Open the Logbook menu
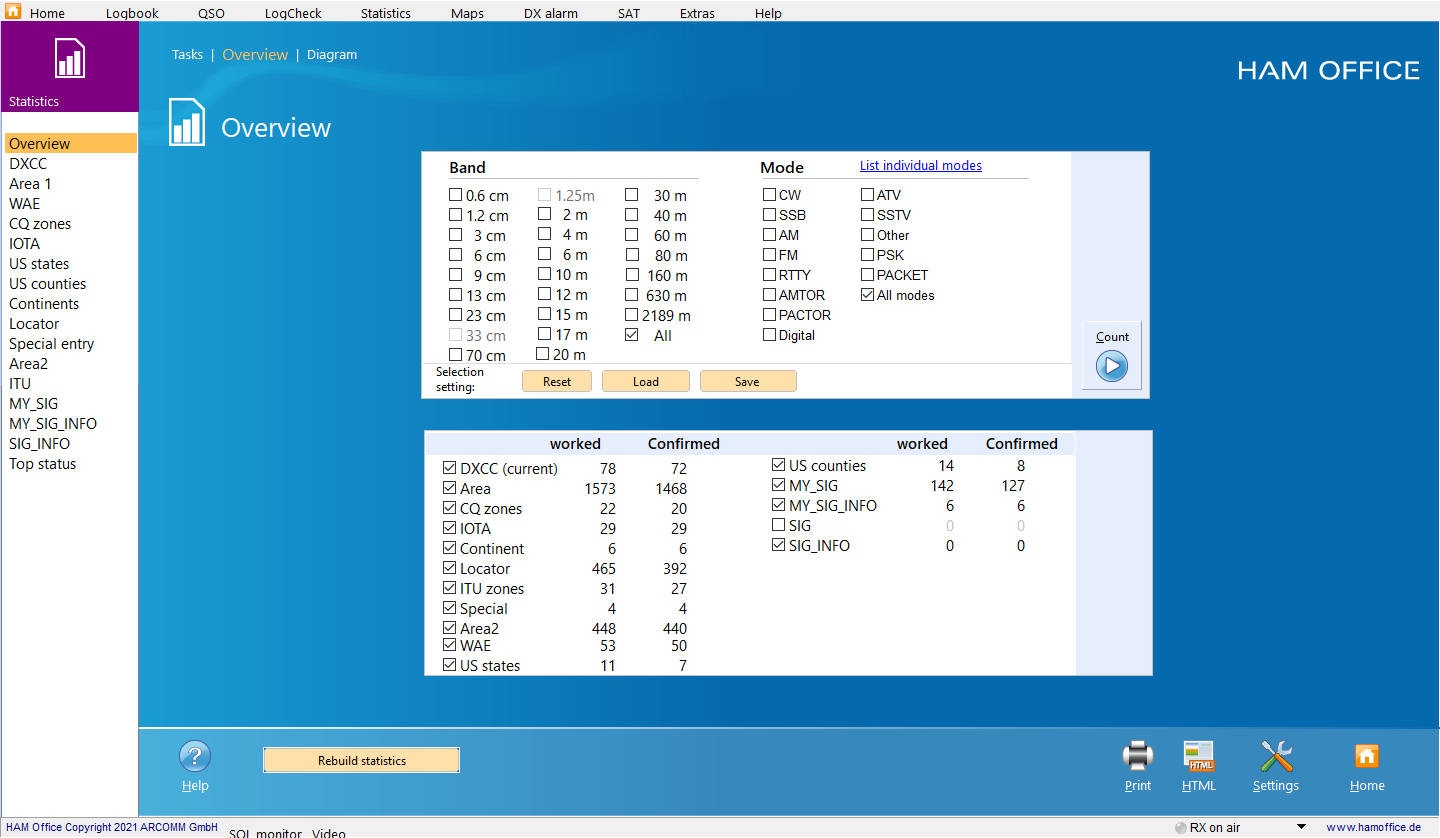 coord(132,13)
